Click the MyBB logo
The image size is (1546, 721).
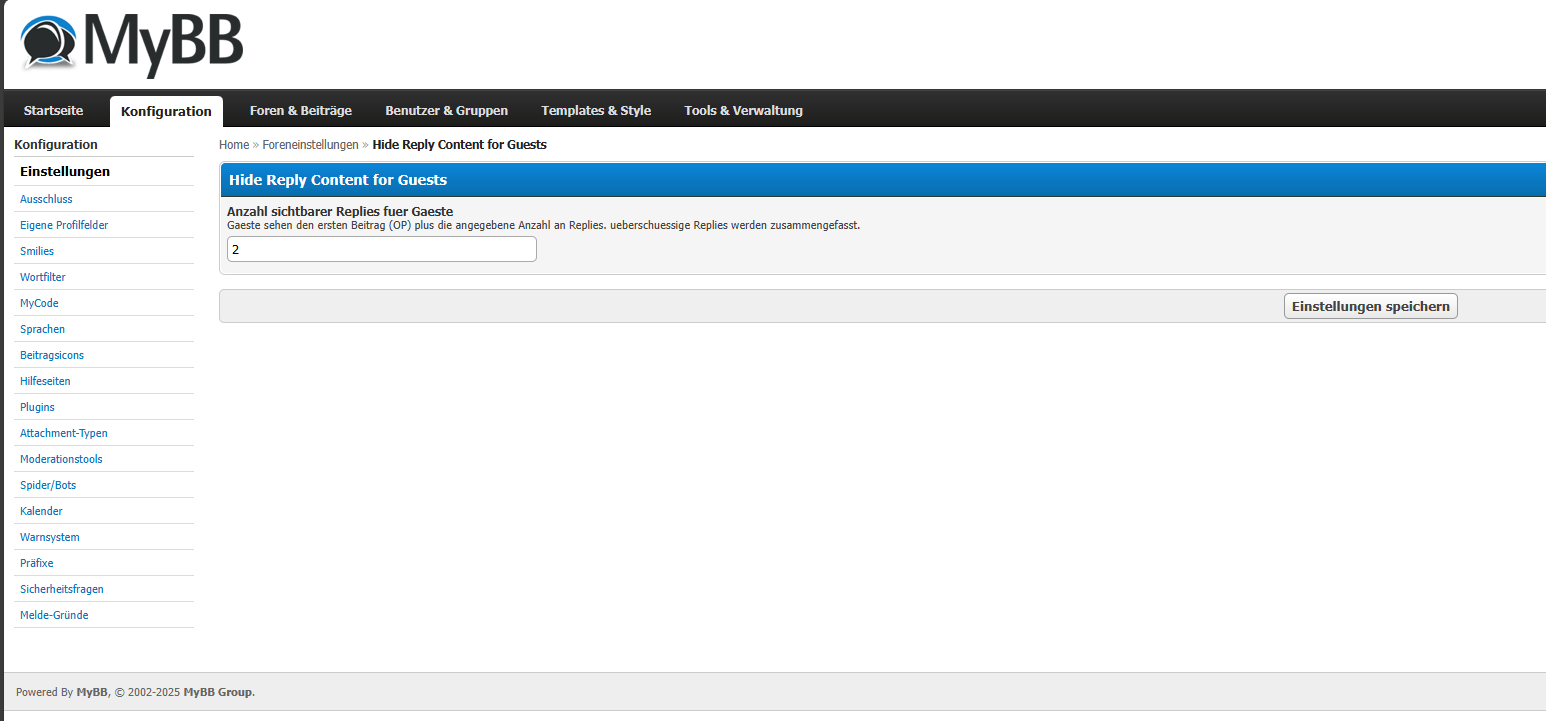(132, 42)
